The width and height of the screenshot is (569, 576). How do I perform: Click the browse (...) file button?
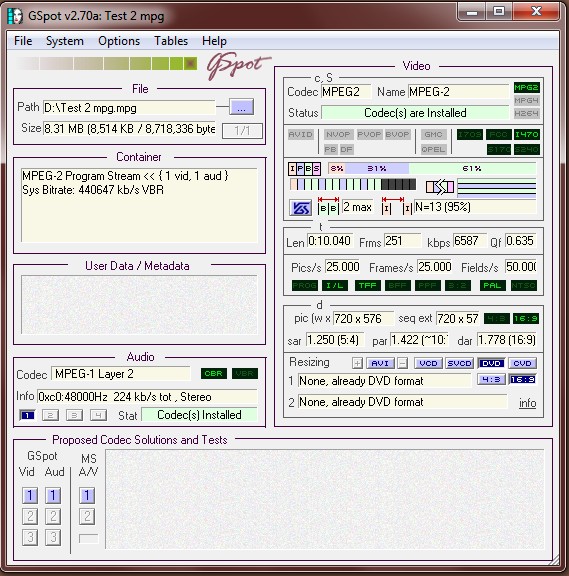(241, 107)
